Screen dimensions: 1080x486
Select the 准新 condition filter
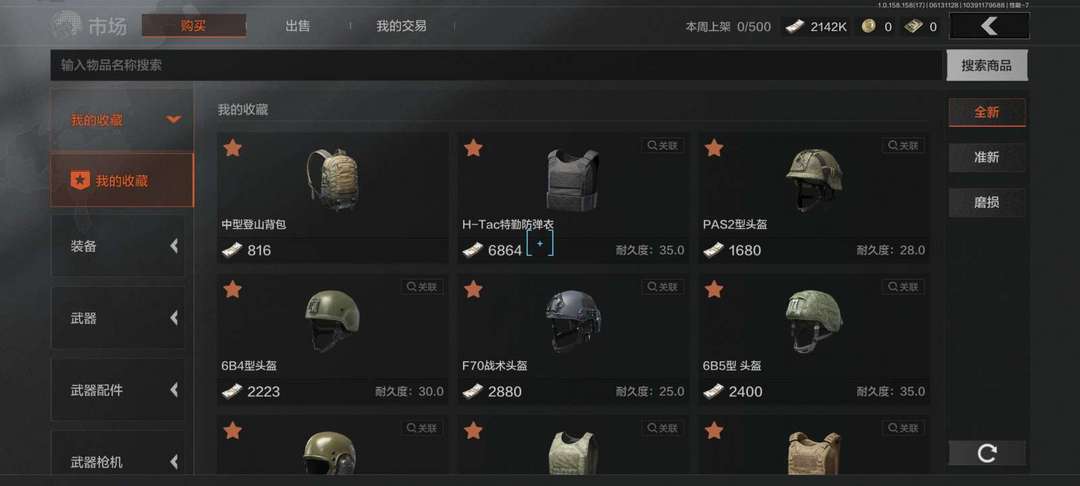987,157
